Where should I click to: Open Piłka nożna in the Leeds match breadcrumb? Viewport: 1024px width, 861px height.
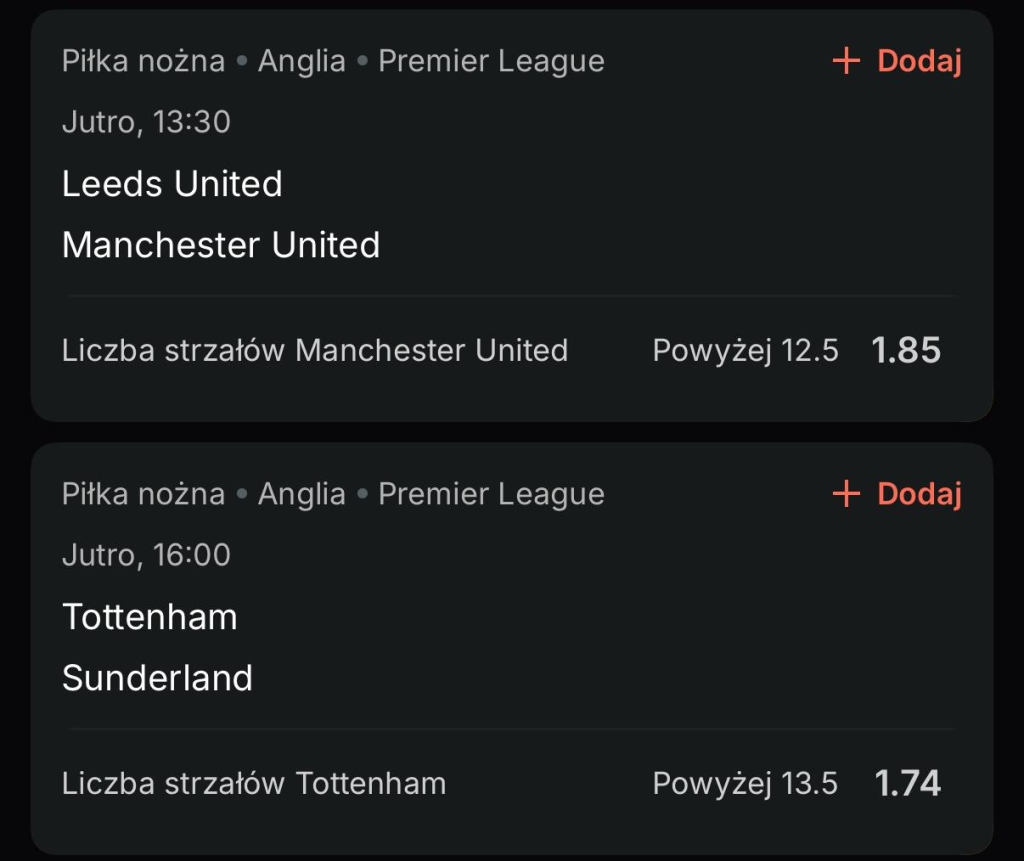pyautogui.click(x=143, y=62)
